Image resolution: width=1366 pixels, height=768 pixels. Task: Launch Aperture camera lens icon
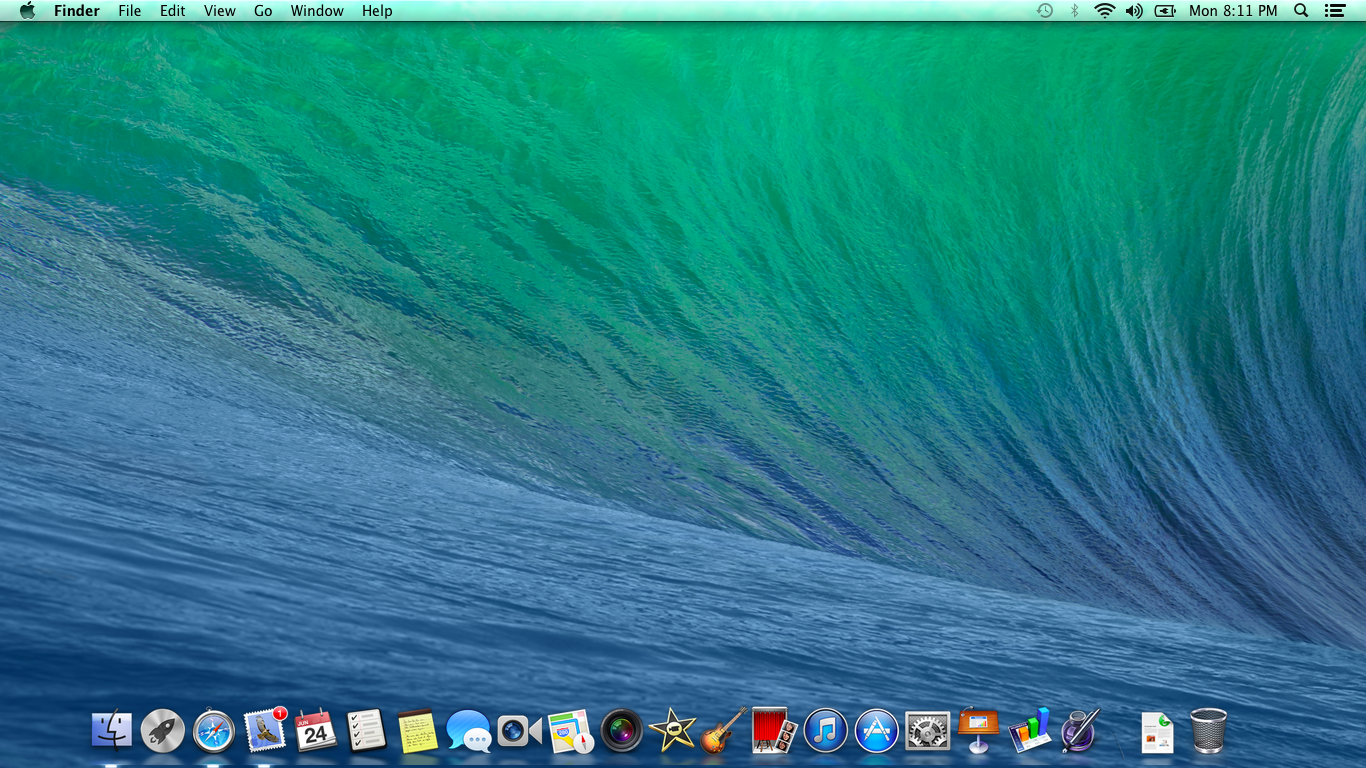pos(622,731)
